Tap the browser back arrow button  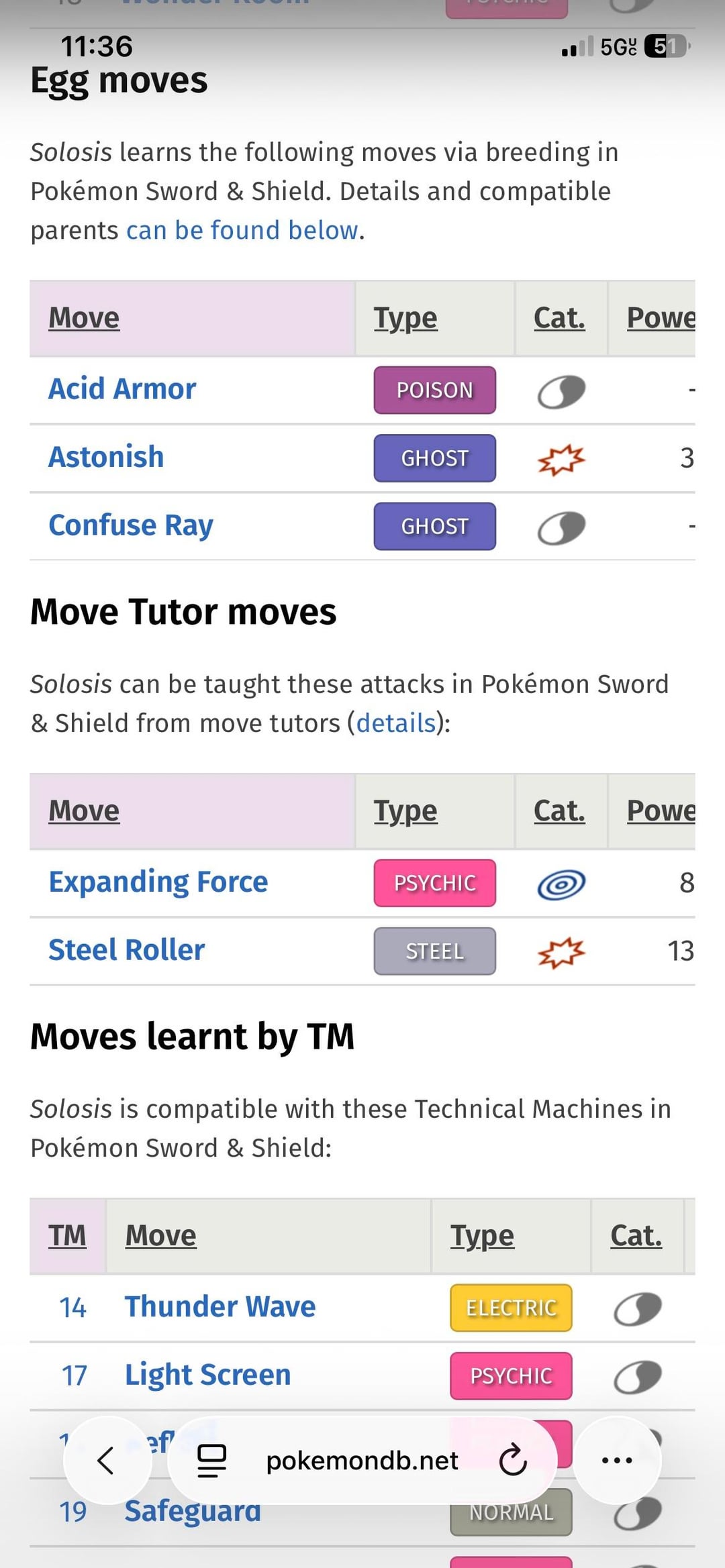106,1460
